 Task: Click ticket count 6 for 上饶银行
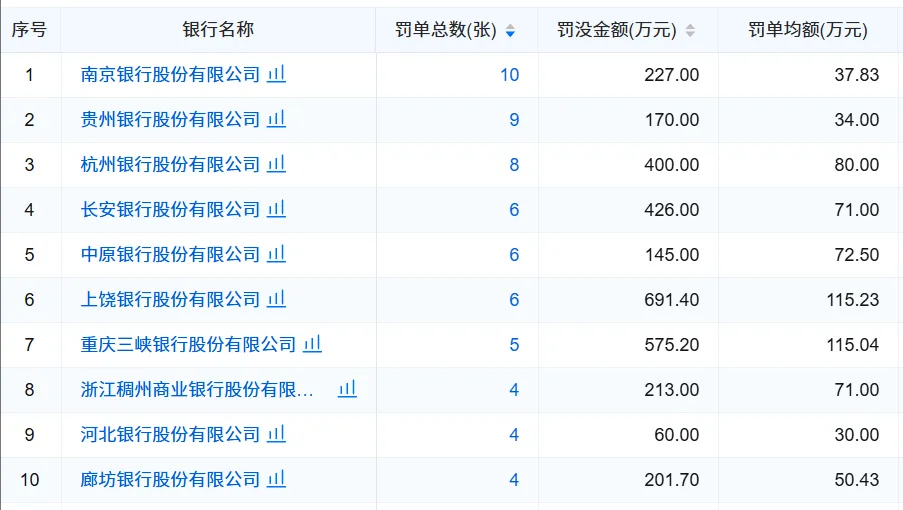pos(514,299)
